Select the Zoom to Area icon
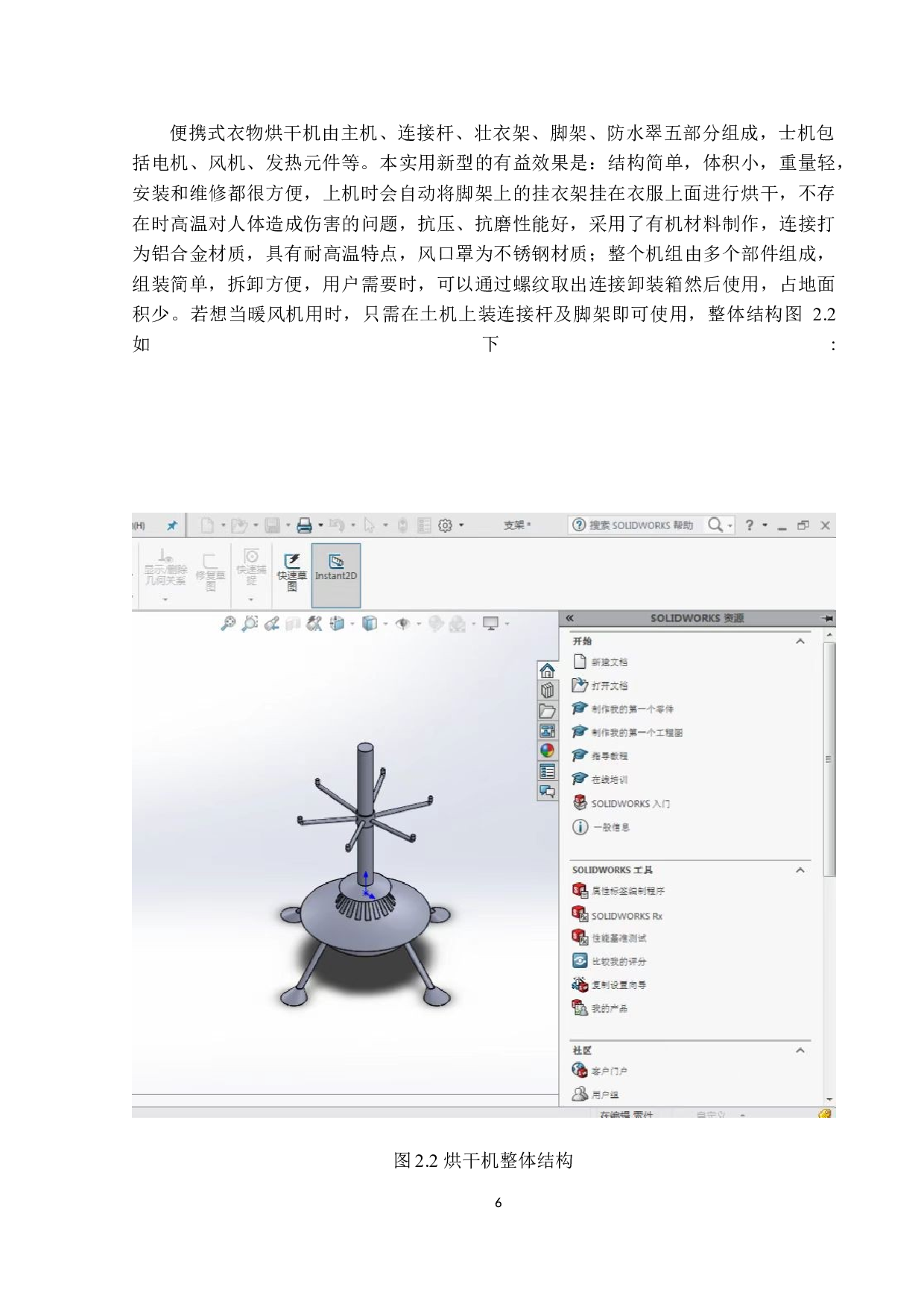Viewport: 924px width, 1307px height. point(250,624)
